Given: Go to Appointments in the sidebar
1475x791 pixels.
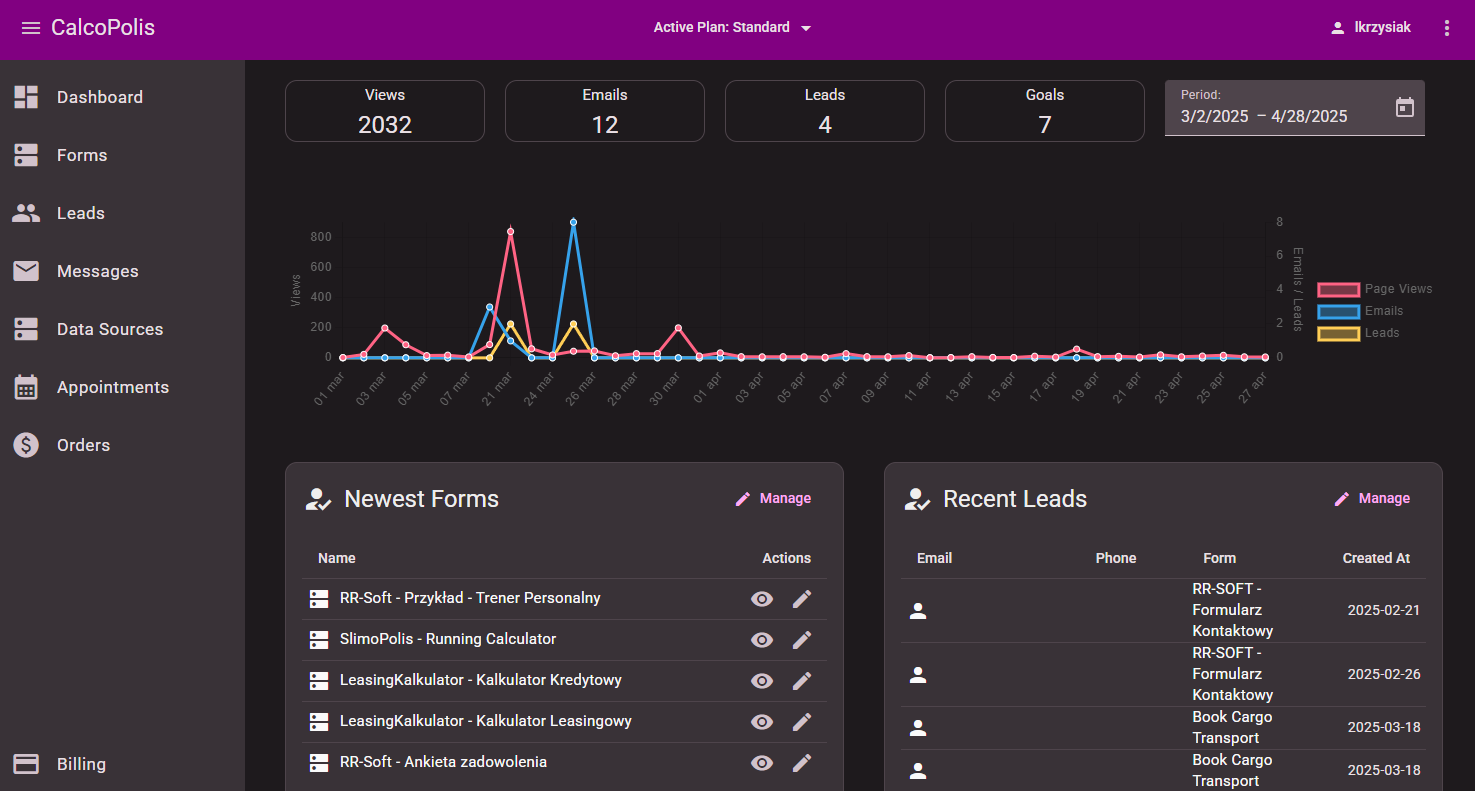Looking at the screenshot, I should click(x=112, y=387).
